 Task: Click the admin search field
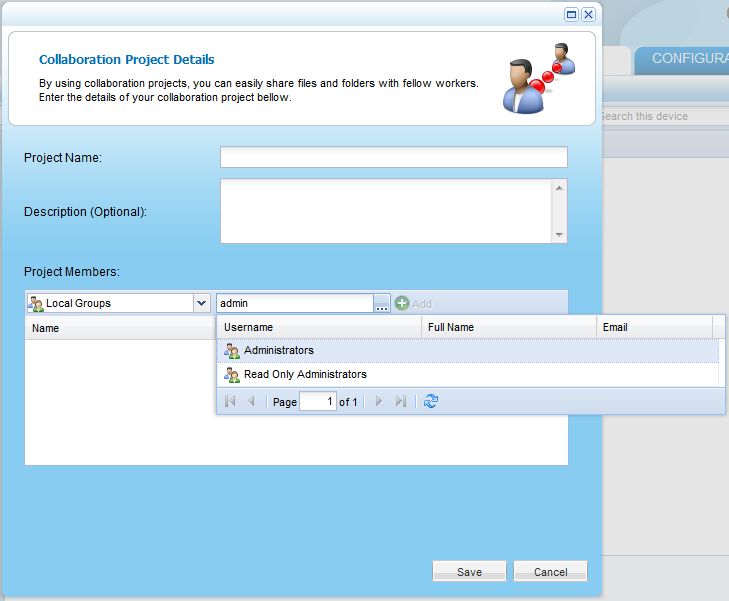[295, 303]
